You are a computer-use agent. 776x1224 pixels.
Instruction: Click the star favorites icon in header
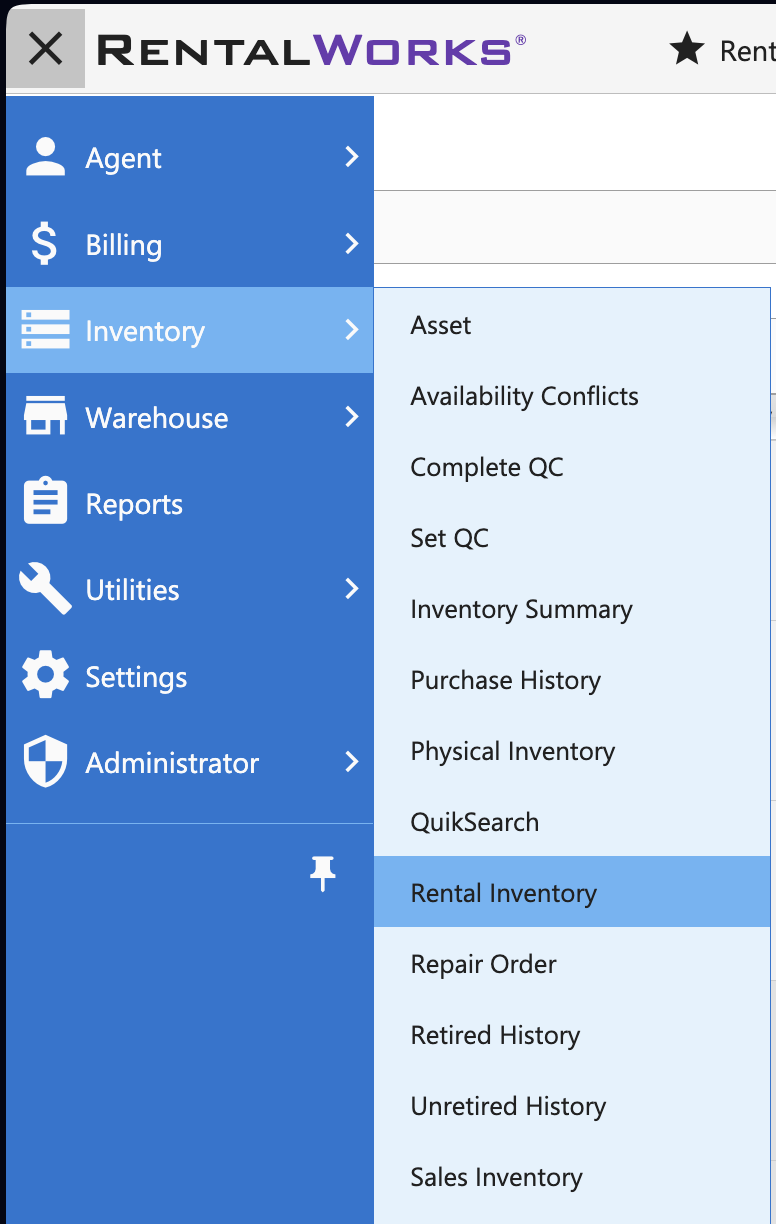coord(687,48)
